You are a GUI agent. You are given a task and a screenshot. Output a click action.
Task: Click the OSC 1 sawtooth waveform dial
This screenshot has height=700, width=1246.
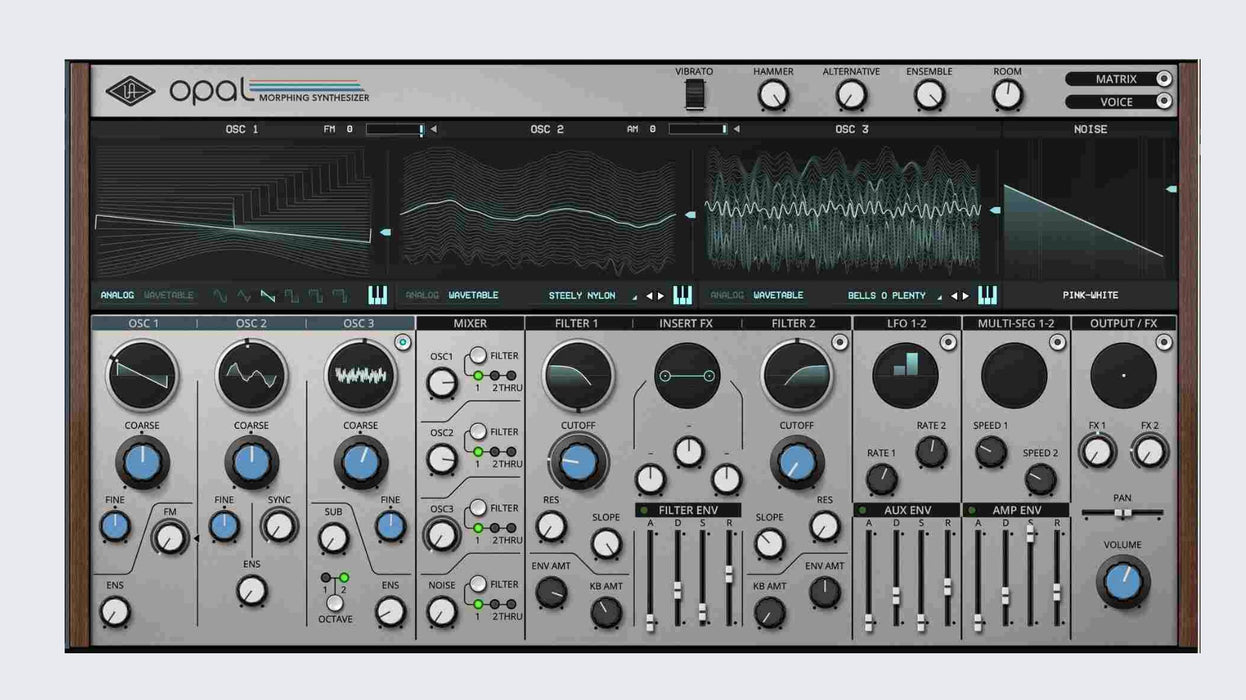click(142, 375)
